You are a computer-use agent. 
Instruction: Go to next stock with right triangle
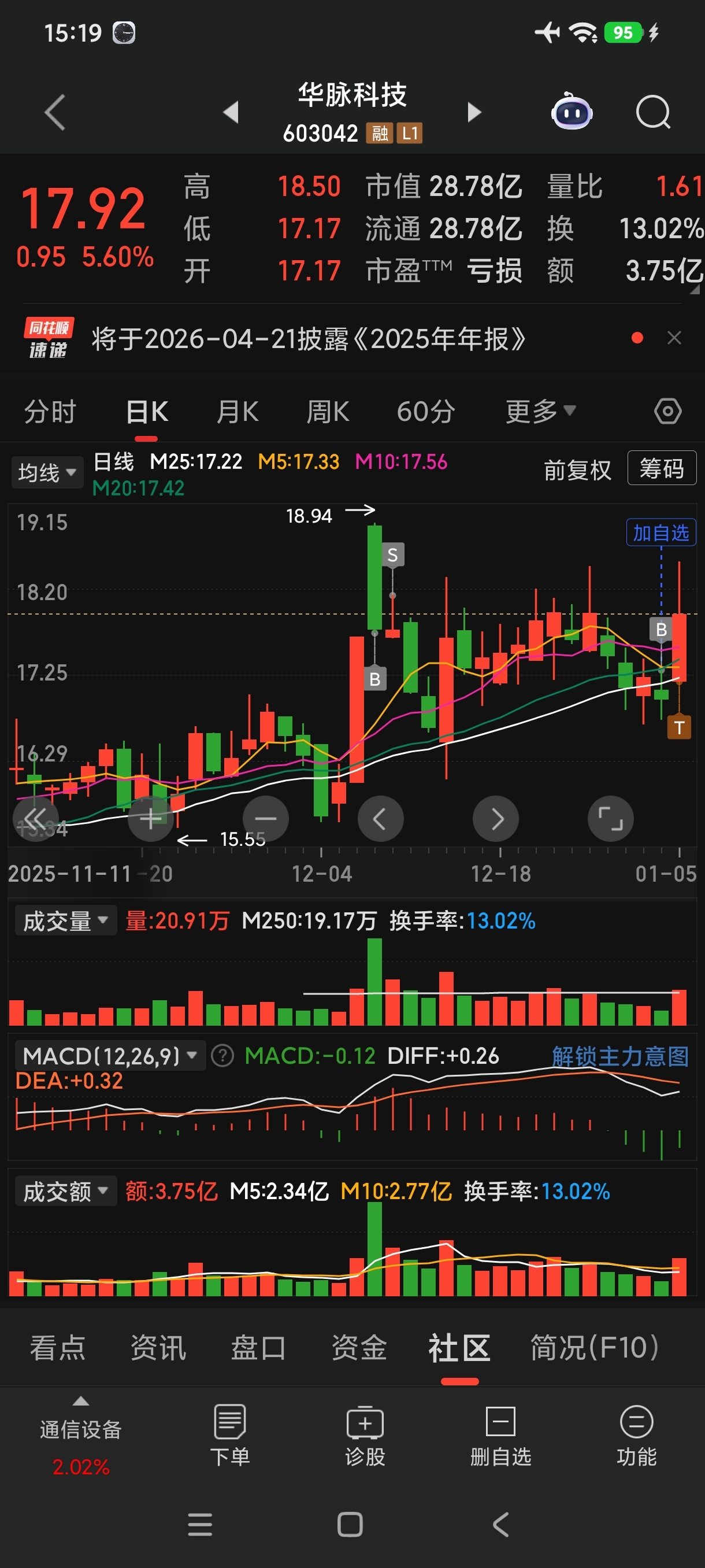pyautogui.click(x=474, y=113)
